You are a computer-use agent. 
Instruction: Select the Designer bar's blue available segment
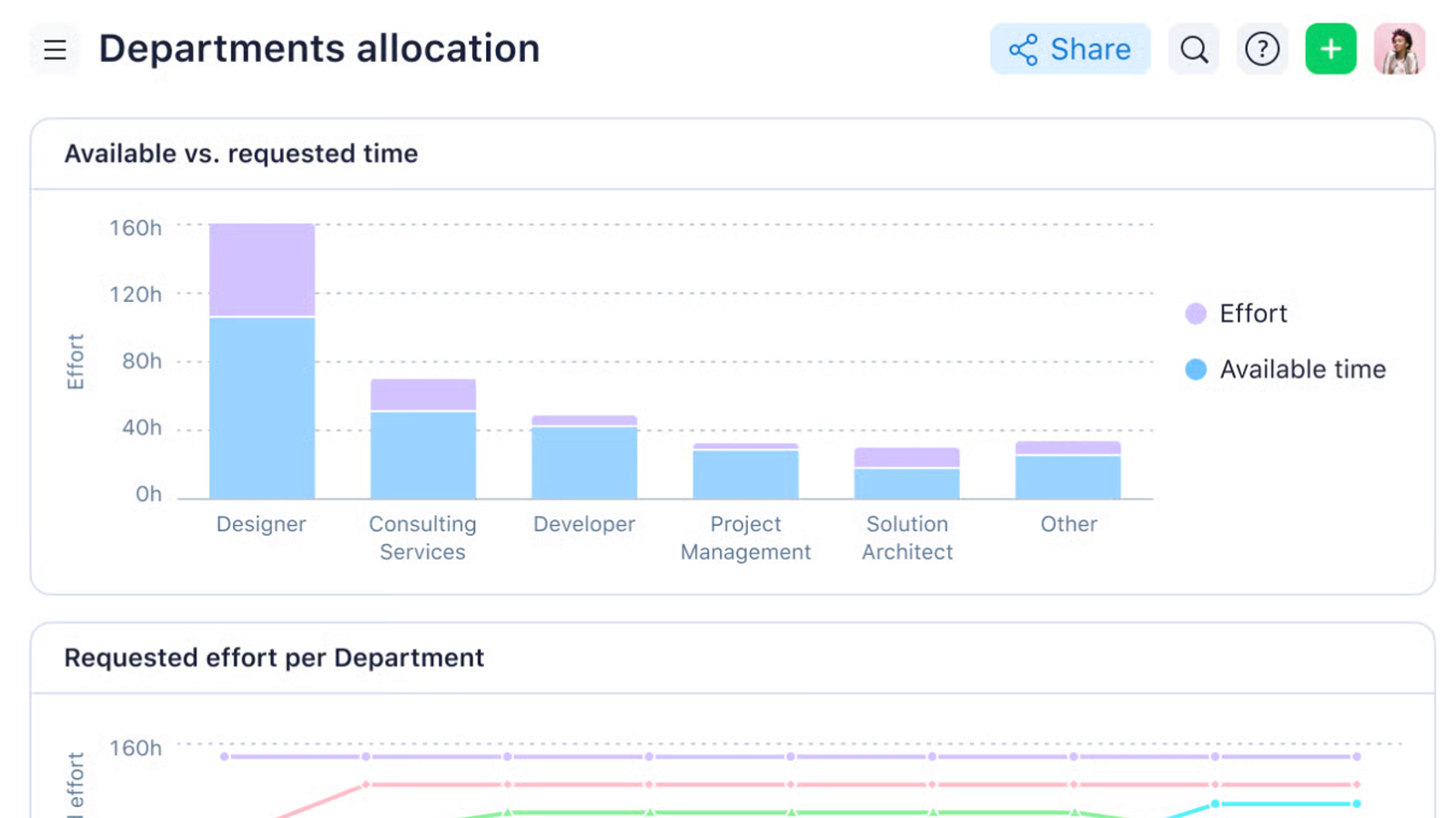coord(262,409)
